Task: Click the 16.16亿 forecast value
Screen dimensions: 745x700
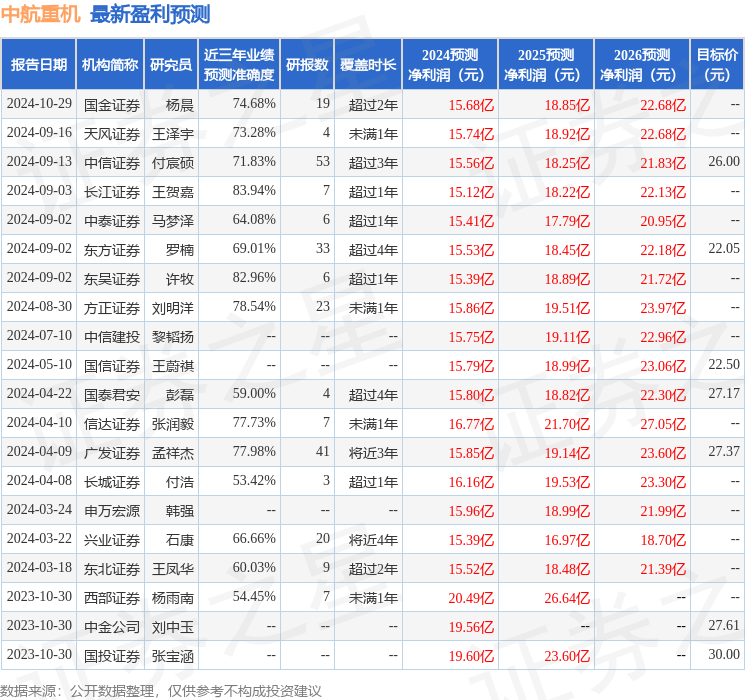Action: 471,482
